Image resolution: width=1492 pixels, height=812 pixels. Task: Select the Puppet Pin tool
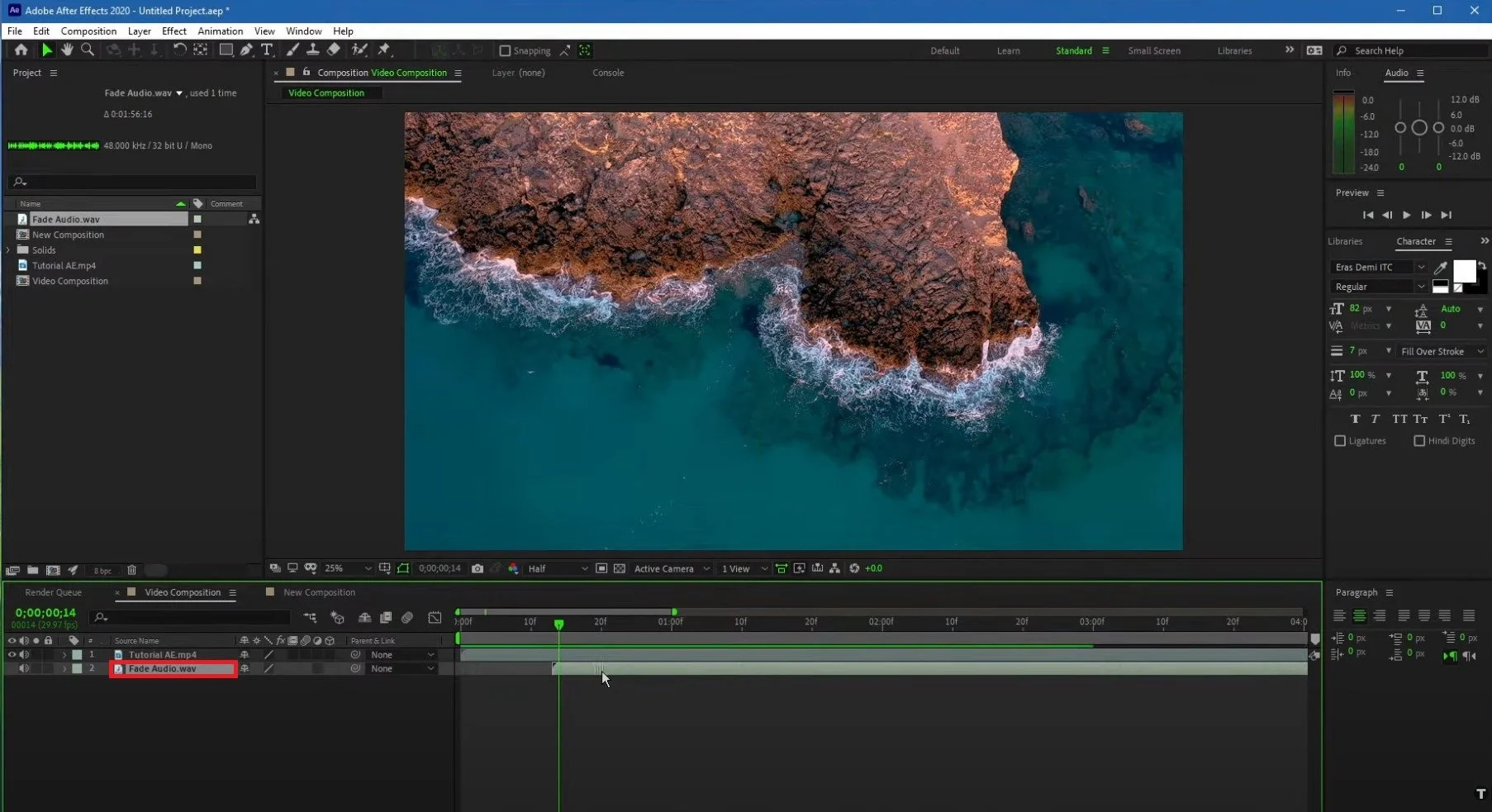(x=384, y=50)
